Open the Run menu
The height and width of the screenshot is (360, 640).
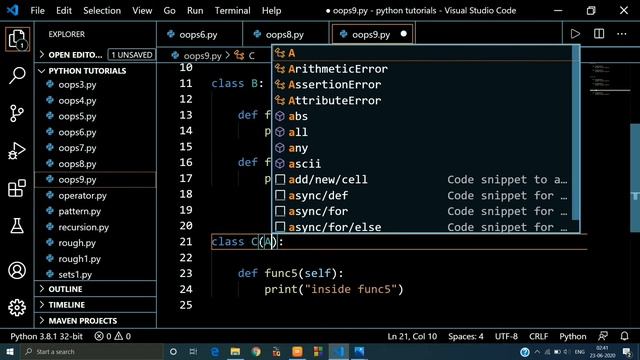point(195,11)
